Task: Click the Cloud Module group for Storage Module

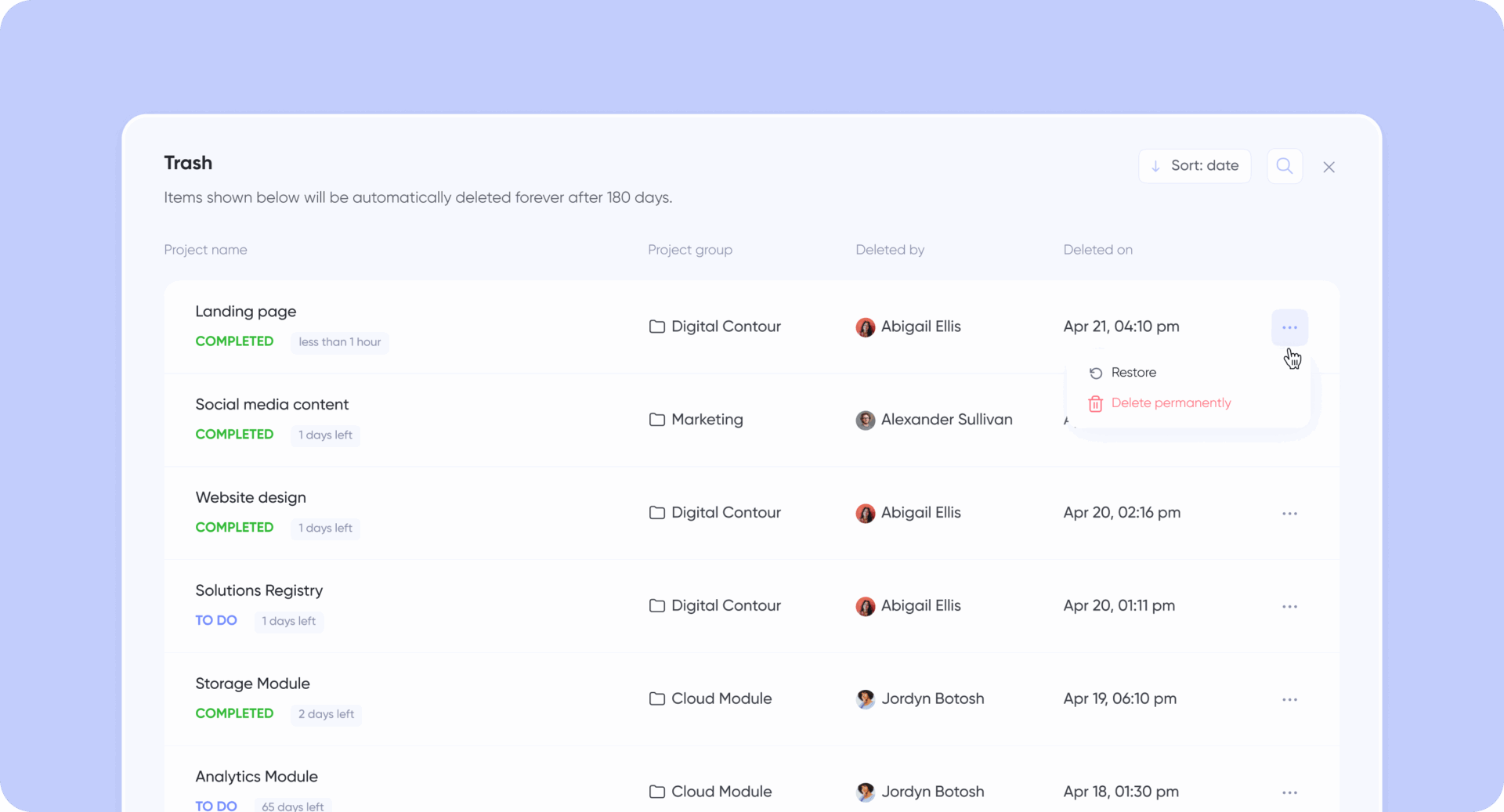Action: [x=721, y=698]
